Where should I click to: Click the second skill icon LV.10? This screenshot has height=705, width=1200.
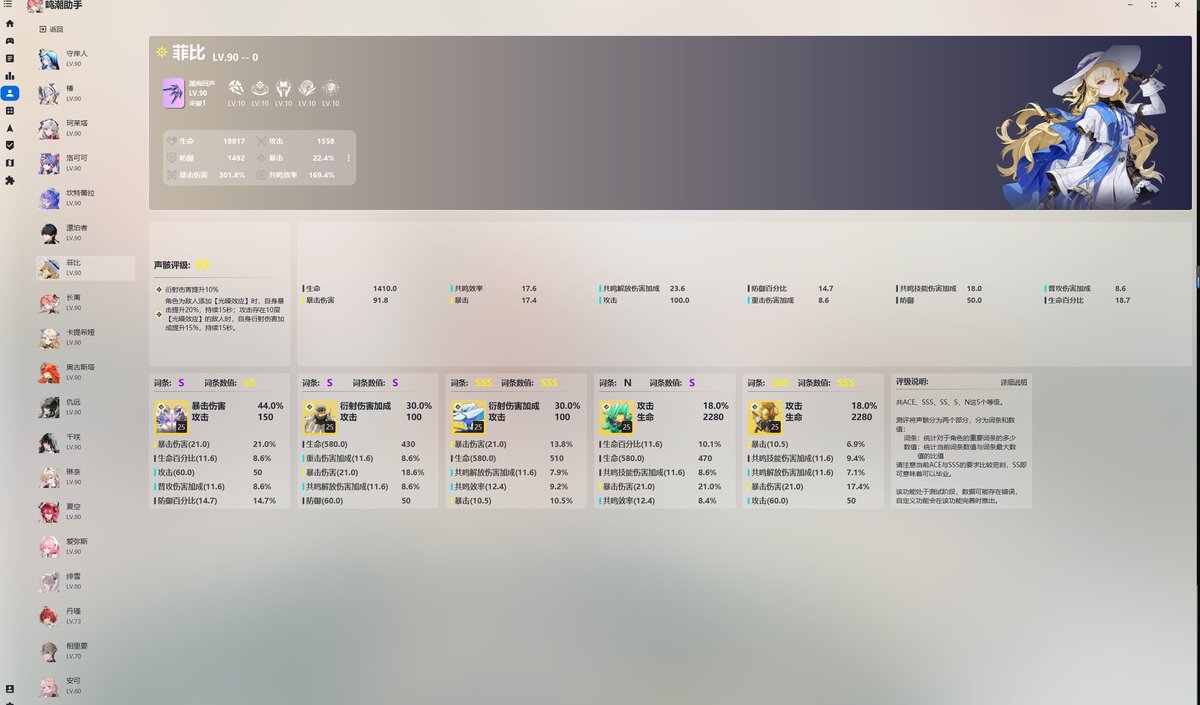pyautogui.click(x=260, y=88)
